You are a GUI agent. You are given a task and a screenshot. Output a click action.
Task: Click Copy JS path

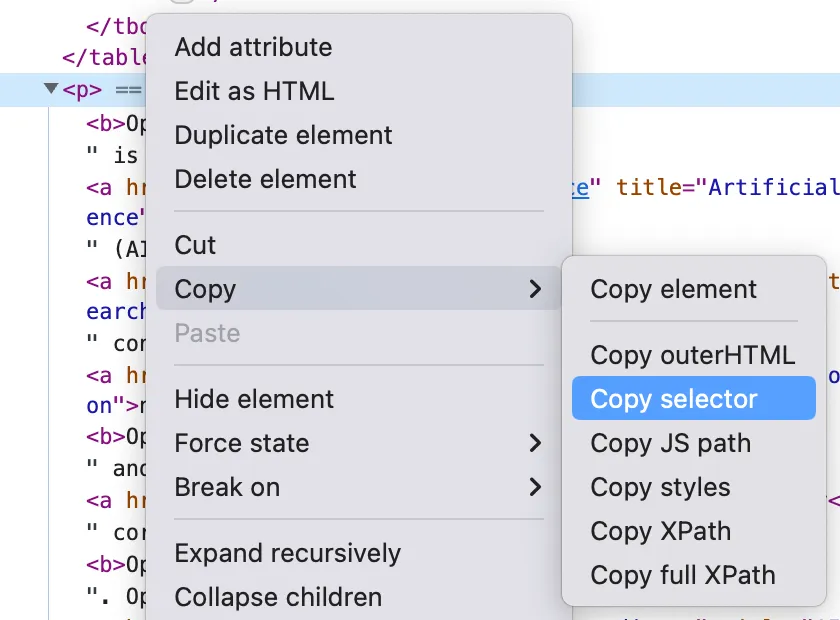(x=670, y=443)
